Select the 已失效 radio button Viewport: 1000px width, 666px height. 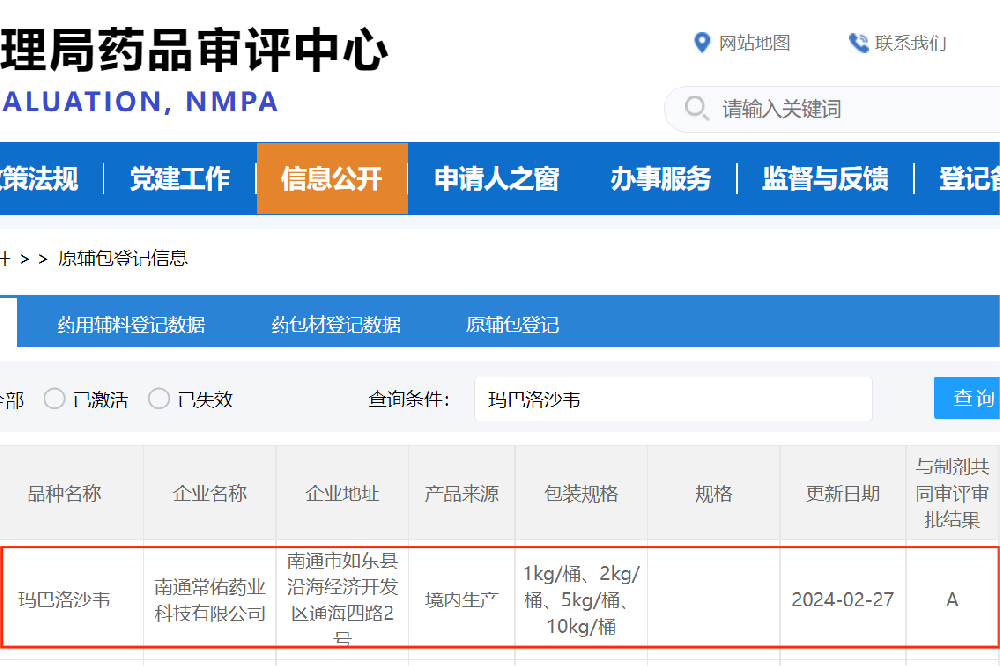pyautogui.click(x=159, y=398)
